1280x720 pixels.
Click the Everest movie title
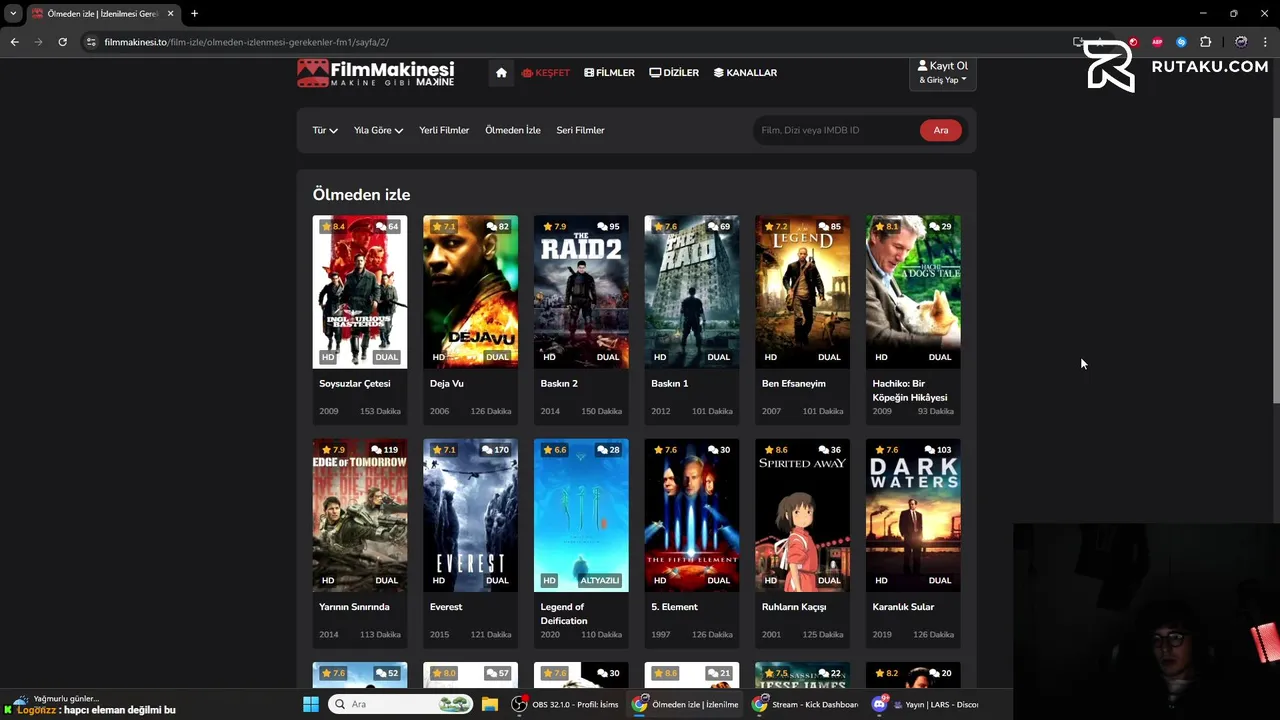click(x=446, y=607)
